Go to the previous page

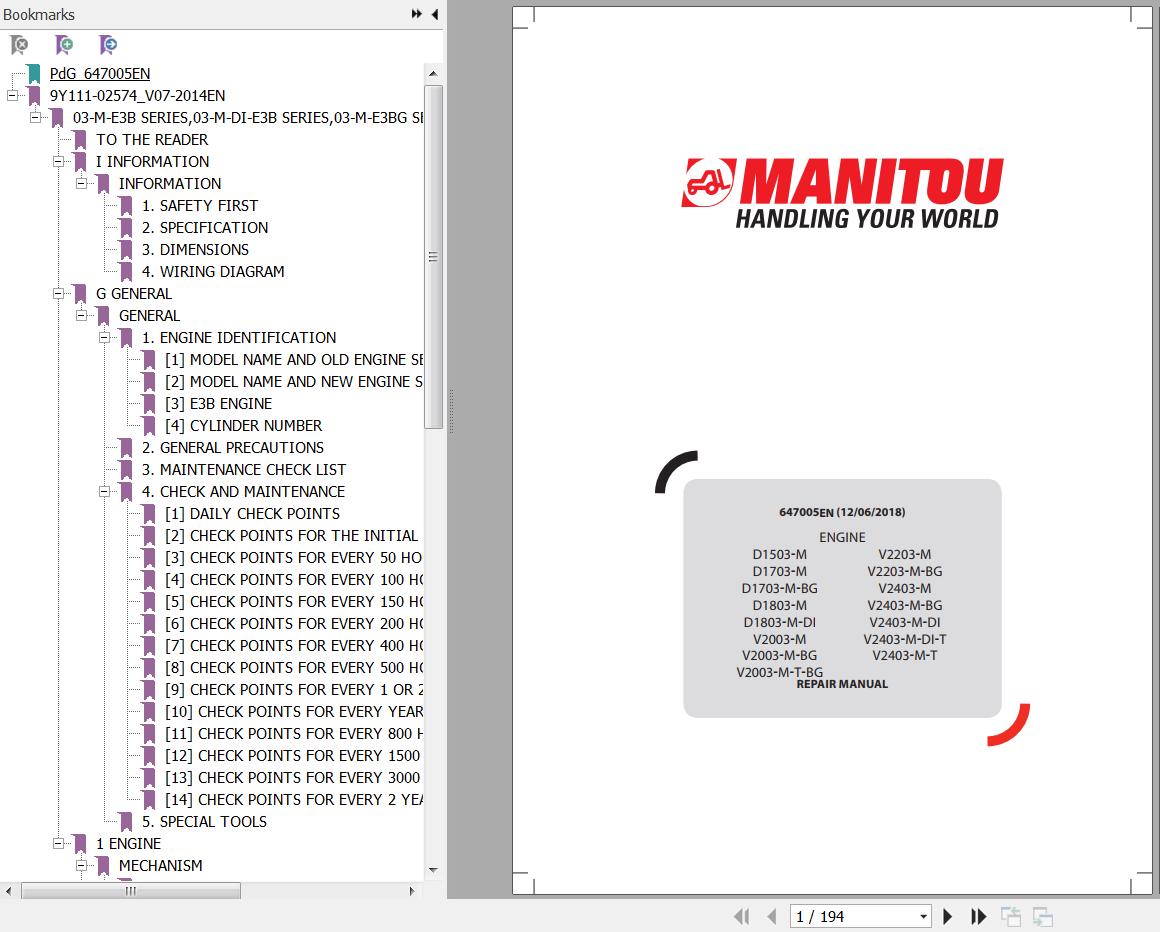point(772,916)
